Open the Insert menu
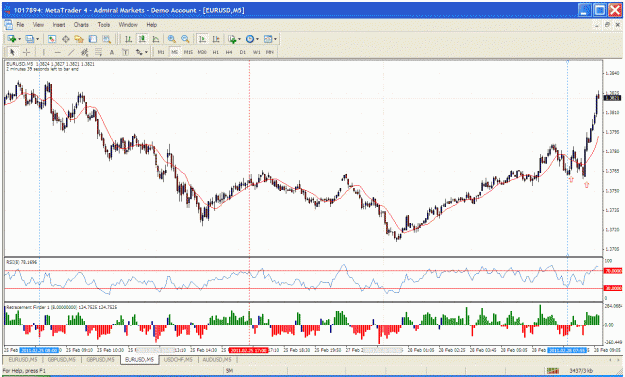 [59, 25]
